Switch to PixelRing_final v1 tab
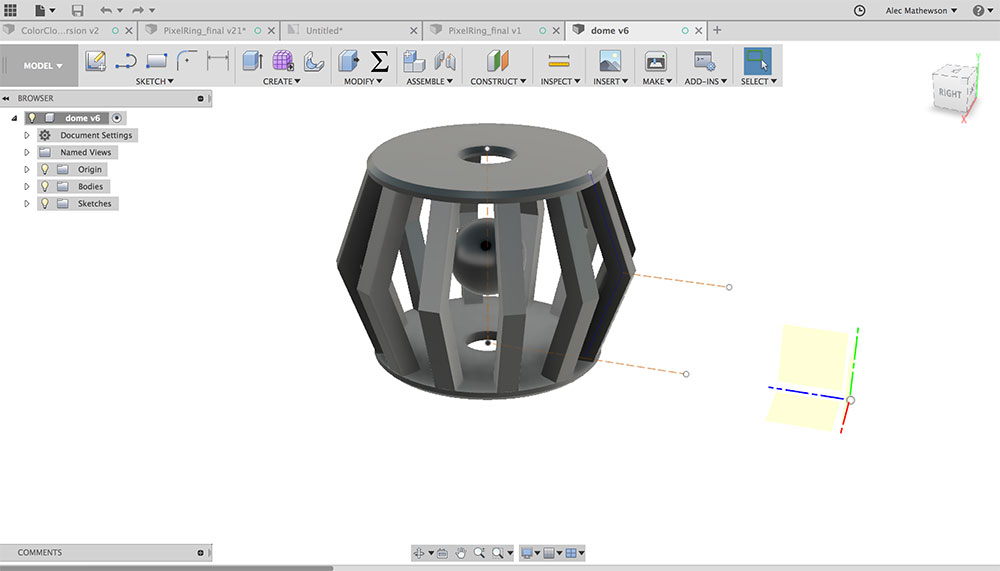 click(485, 31)
